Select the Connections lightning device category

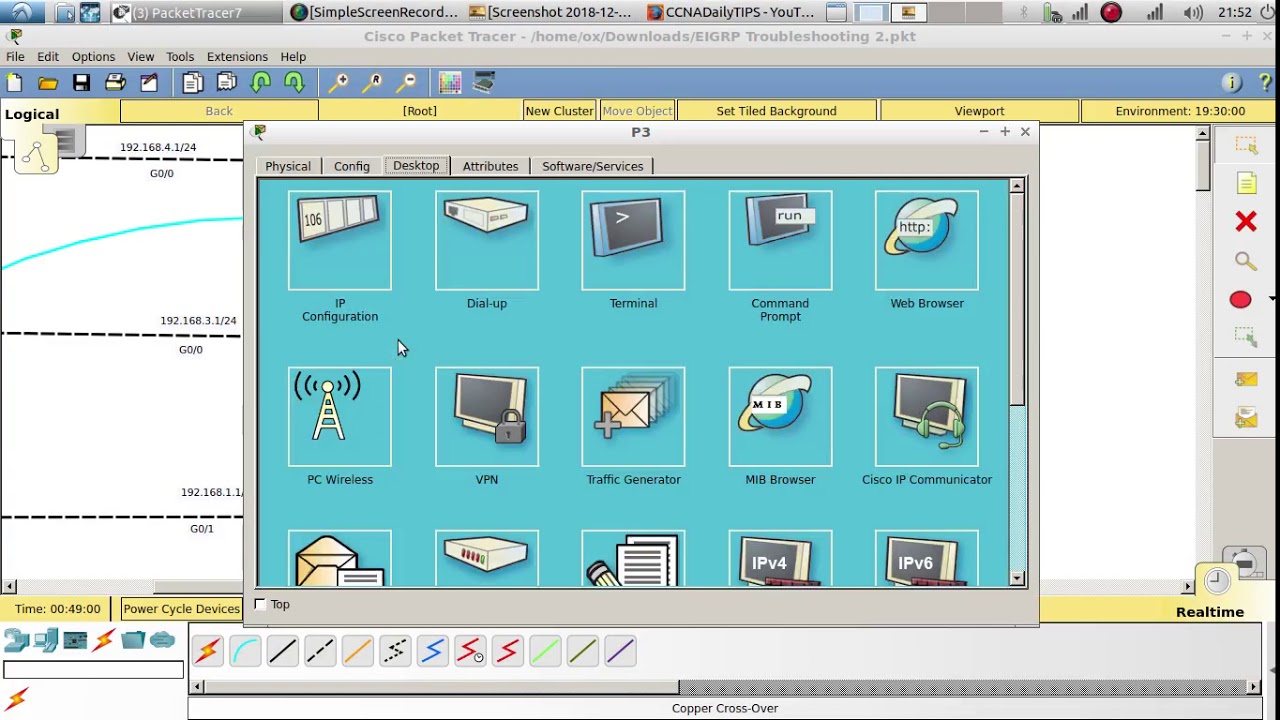point(104,640)
